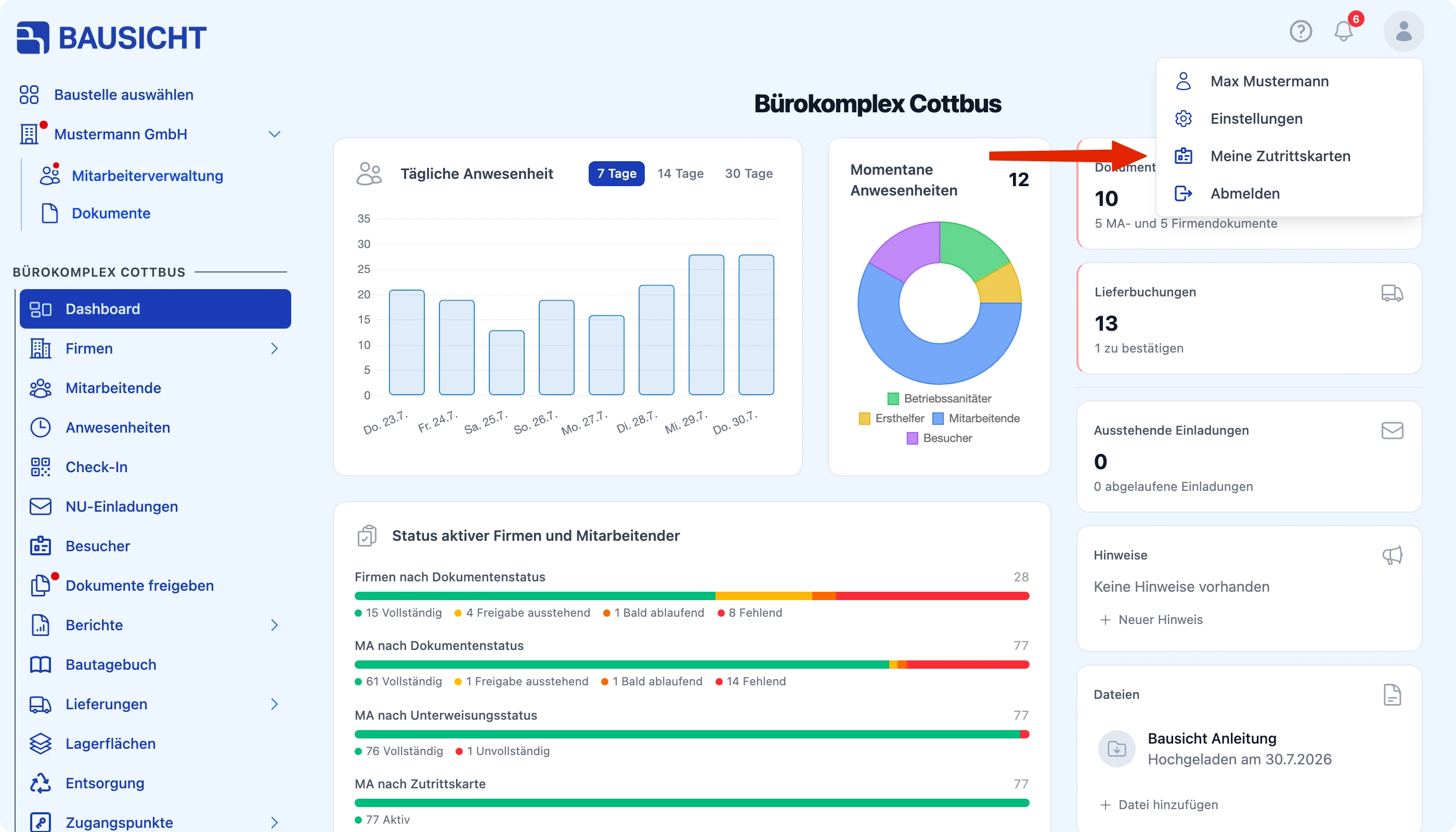Click '8 Fehlend' under Firmen status
The width and height of the screenshot is (1456, 832).
coord(750,613)
